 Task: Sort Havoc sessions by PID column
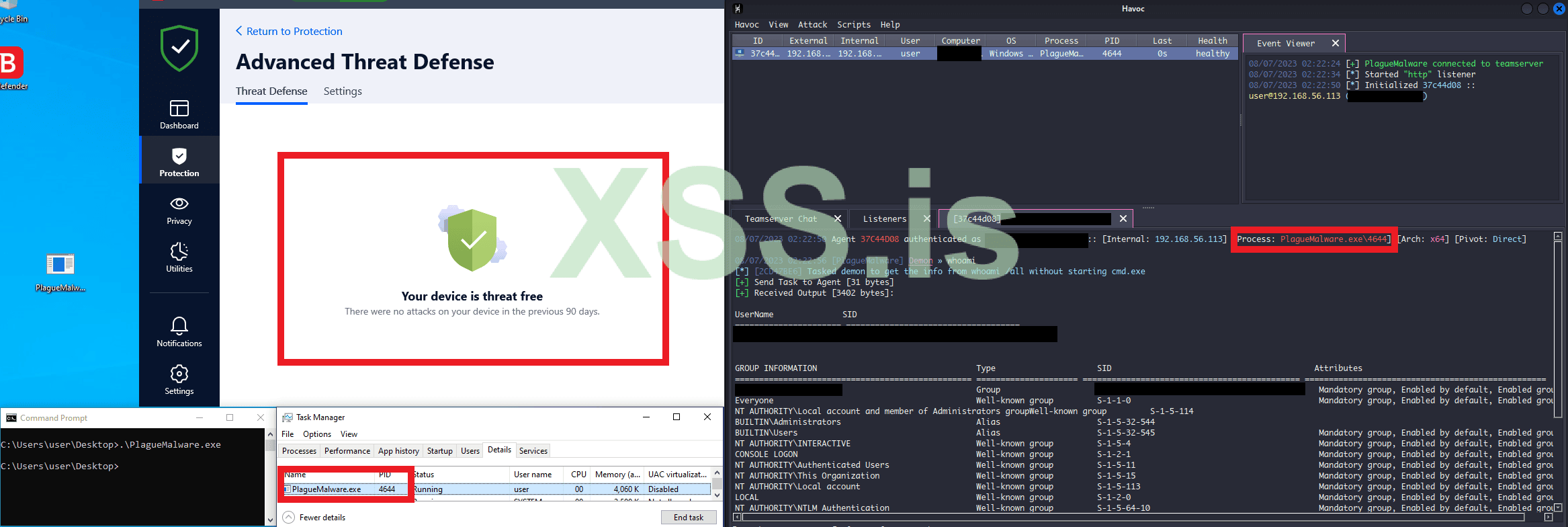[1112, 41]
